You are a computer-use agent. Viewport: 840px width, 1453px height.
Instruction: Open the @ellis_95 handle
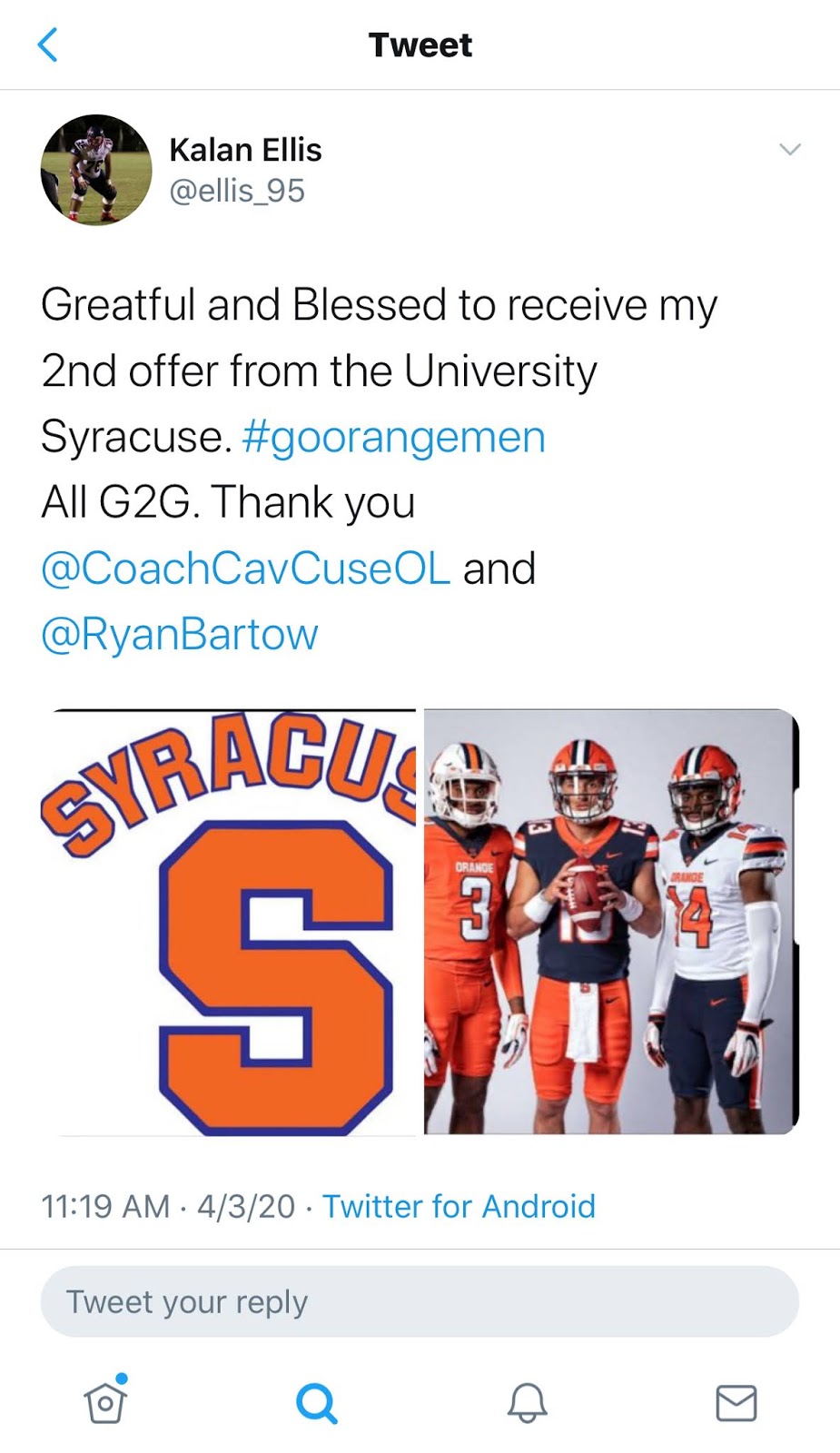coord(239,191)
